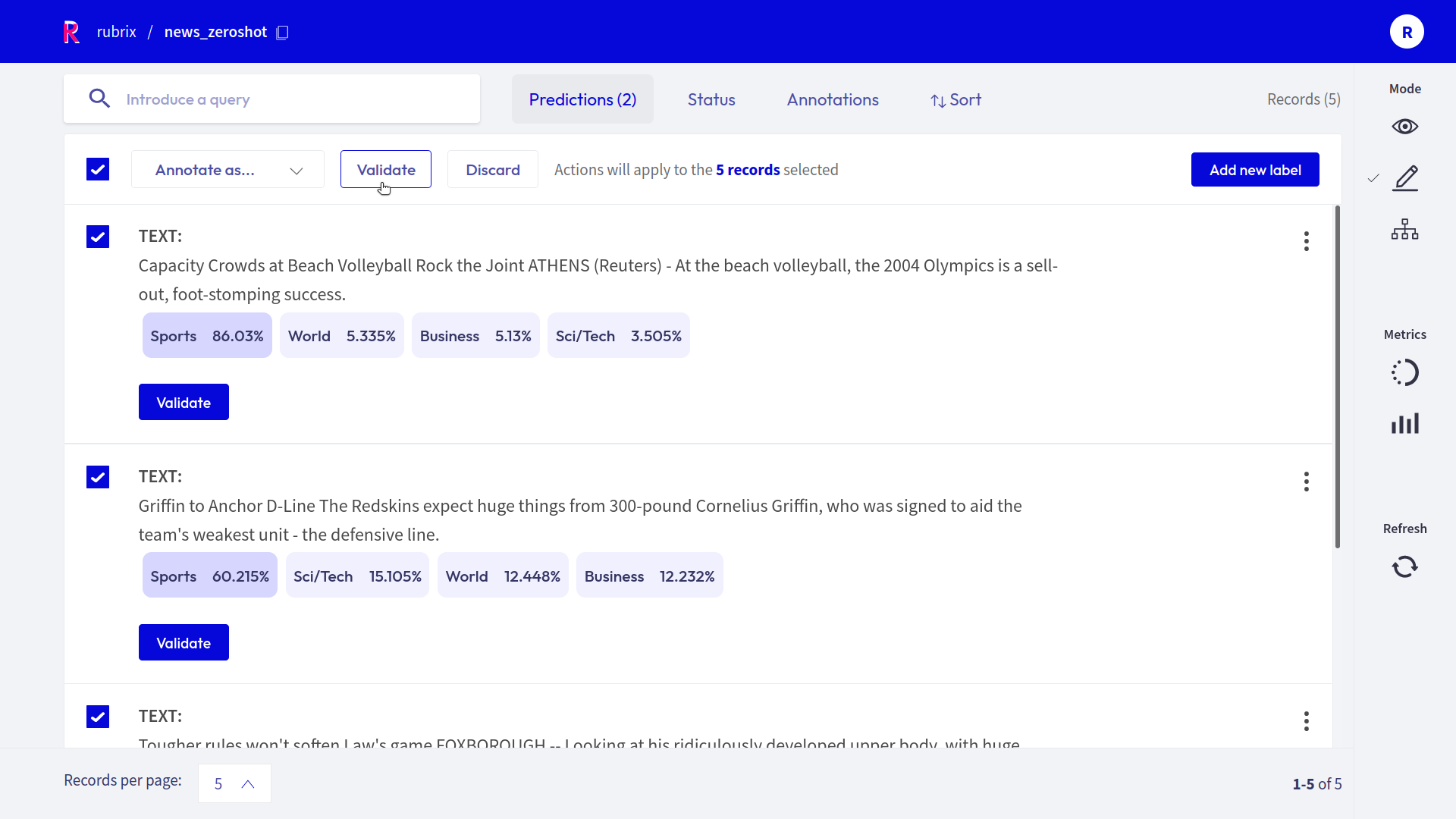This screenshot has width=1456, height=819.
Task: Open the Sort options
Action: point(955,99)
